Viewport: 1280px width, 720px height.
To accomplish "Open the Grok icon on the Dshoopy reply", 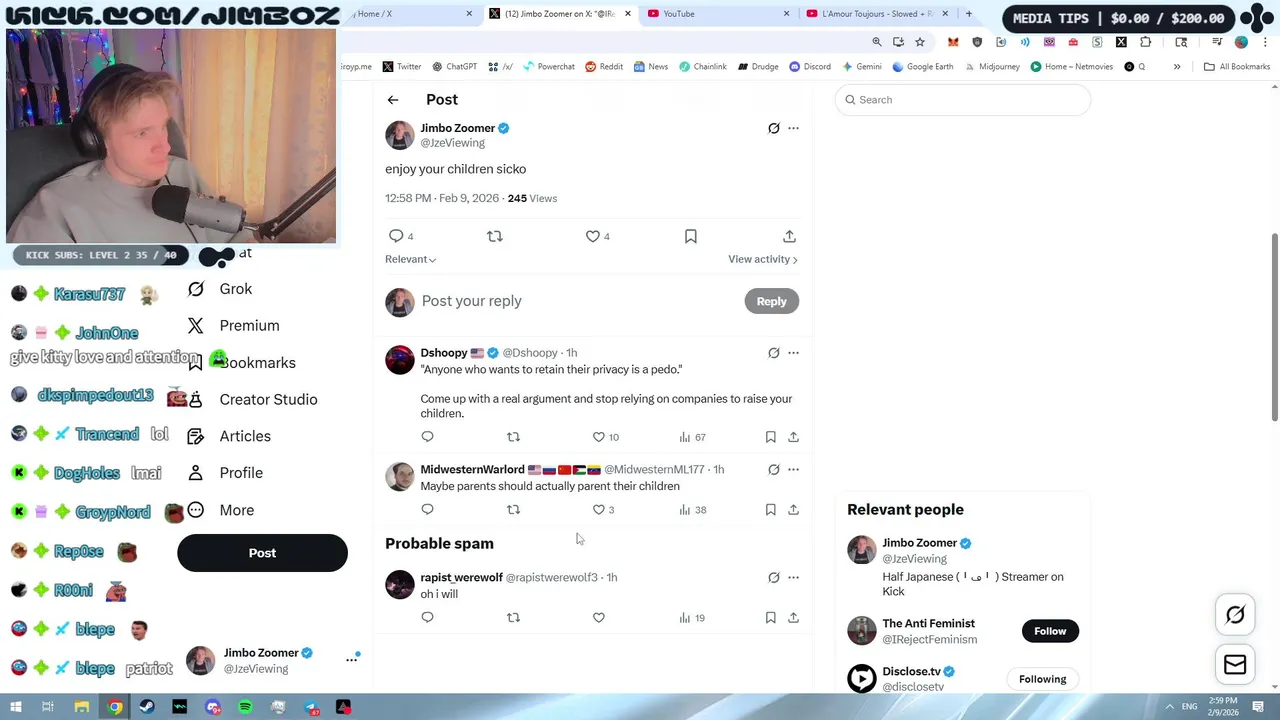I will click(773, 353).
